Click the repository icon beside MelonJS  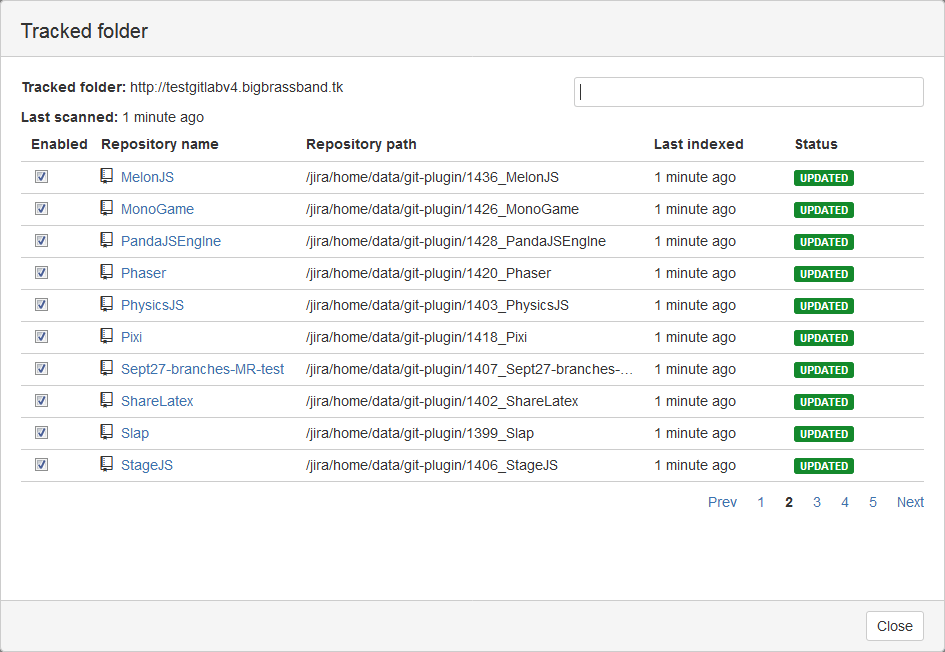(x=107, y=176)
